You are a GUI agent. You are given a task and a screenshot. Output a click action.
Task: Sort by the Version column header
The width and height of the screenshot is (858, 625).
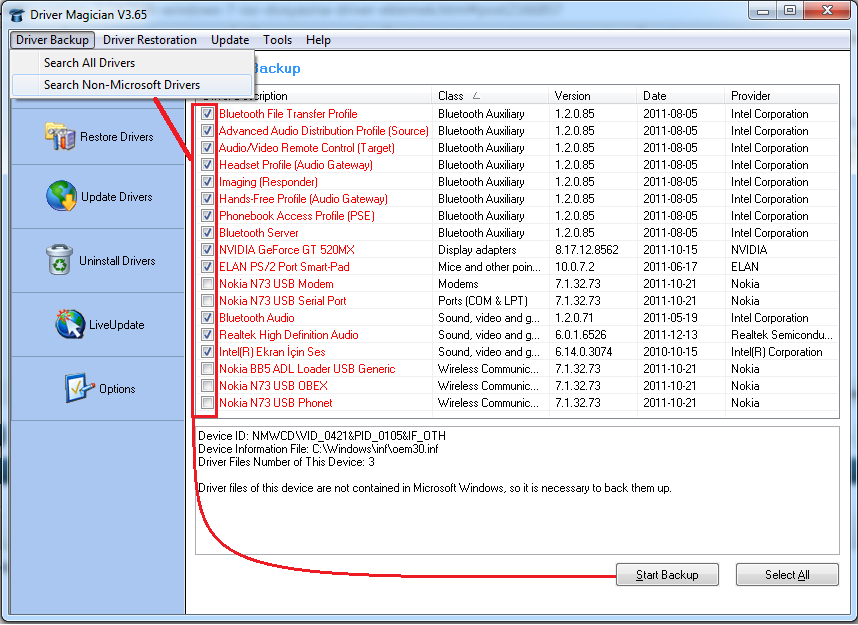click(593, 96)
